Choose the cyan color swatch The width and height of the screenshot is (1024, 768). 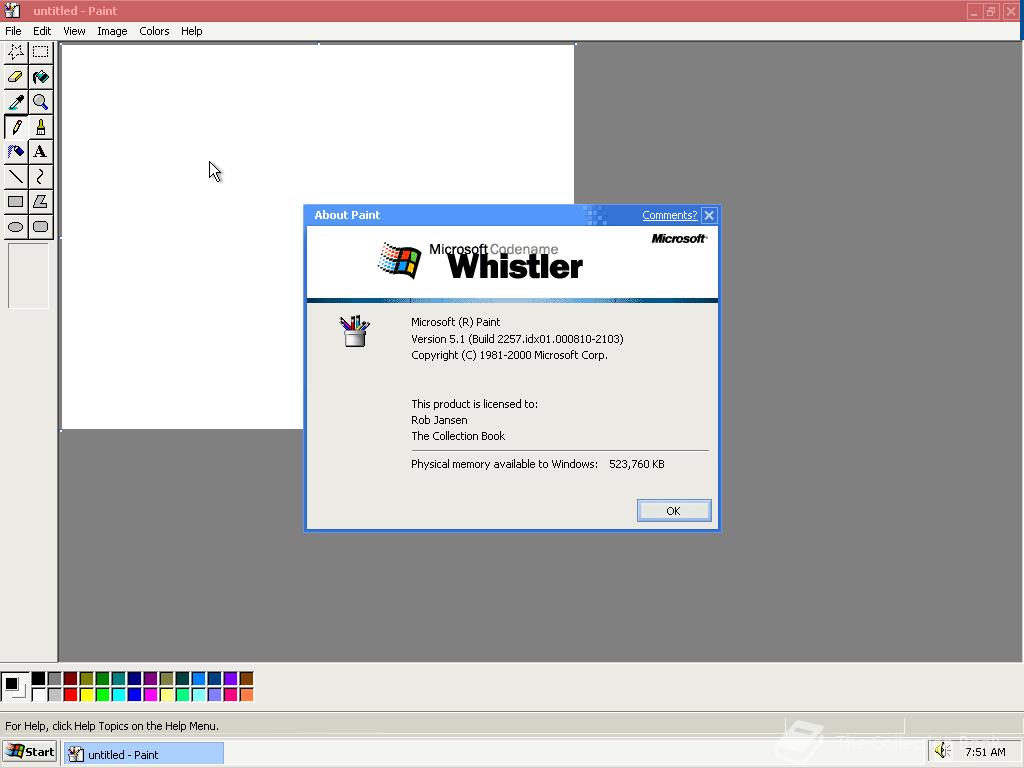119,694
